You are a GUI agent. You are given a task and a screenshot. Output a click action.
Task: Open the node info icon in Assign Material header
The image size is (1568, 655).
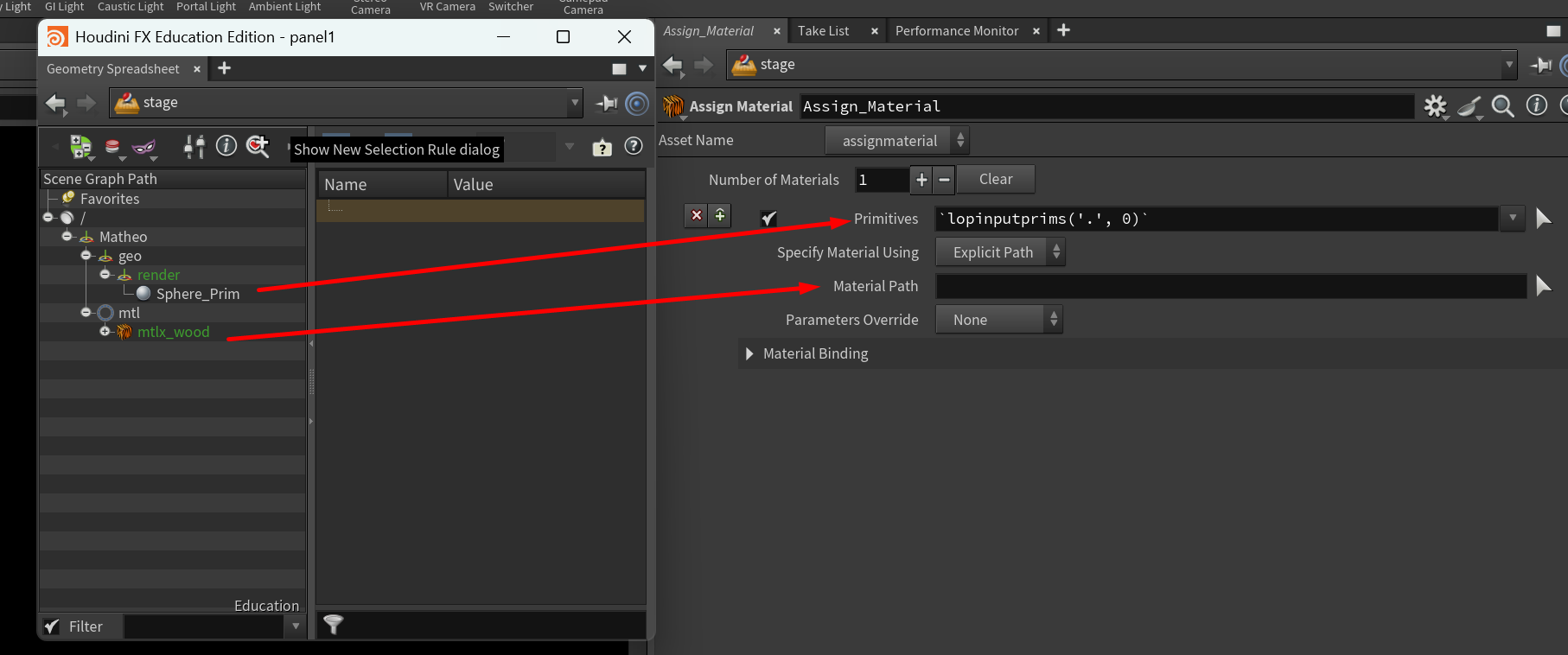pos(1536,105)
